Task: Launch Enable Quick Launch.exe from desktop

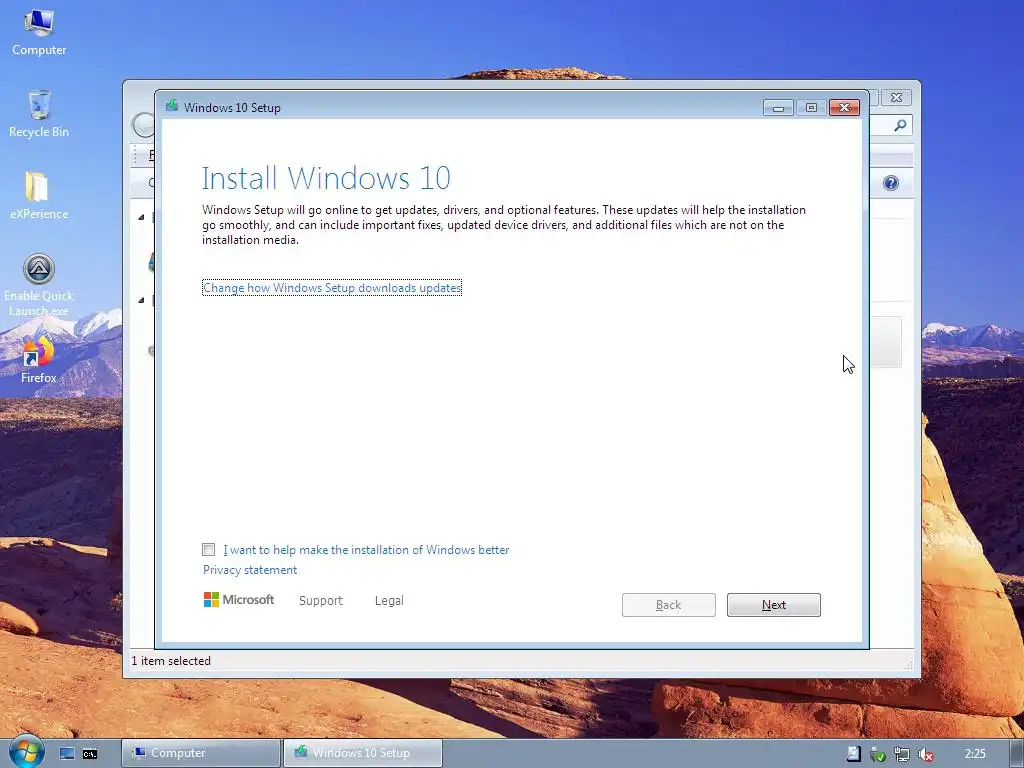Action: tap(39, 285)
